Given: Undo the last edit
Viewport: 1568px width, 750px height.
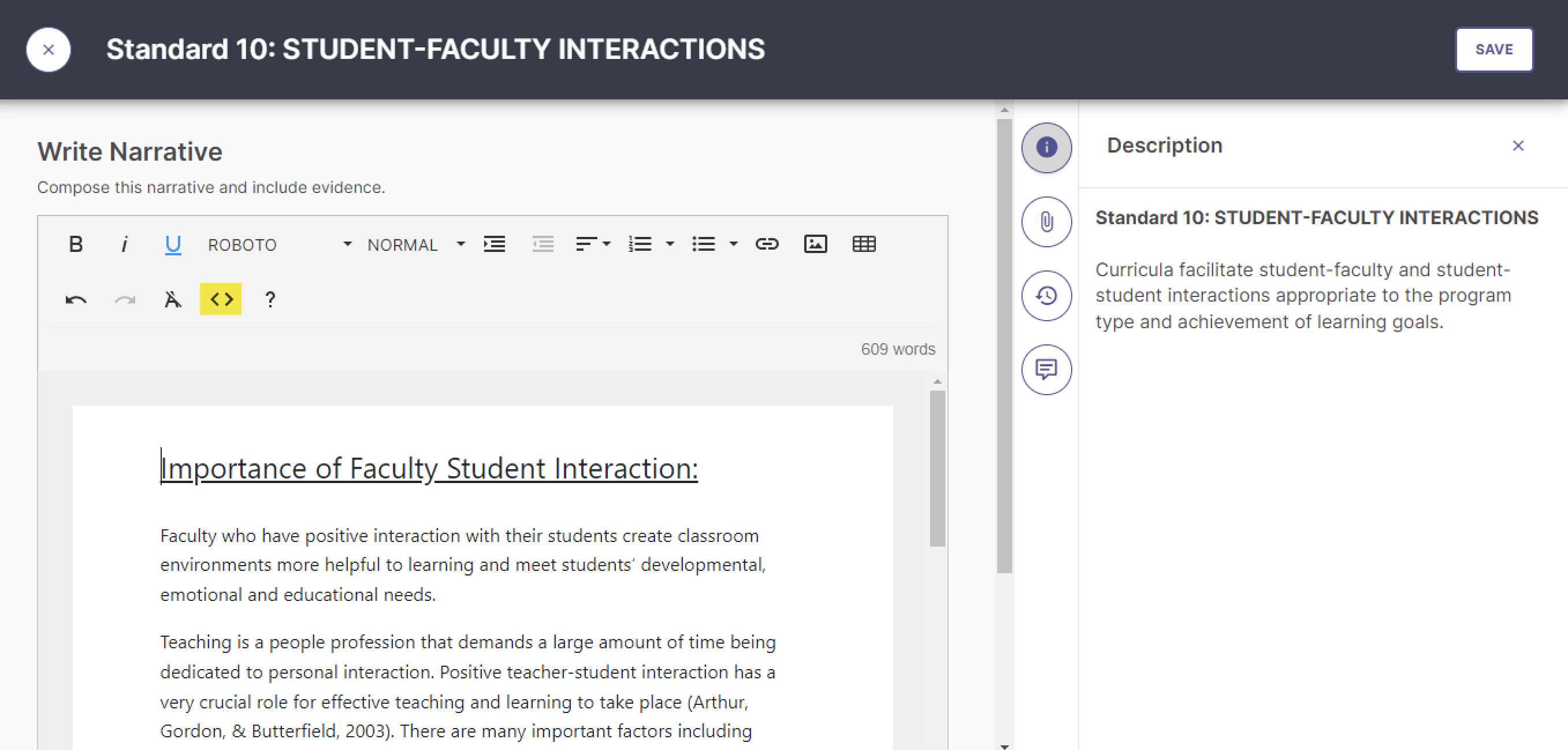Looking at the screenshot, I should (76, 299).
